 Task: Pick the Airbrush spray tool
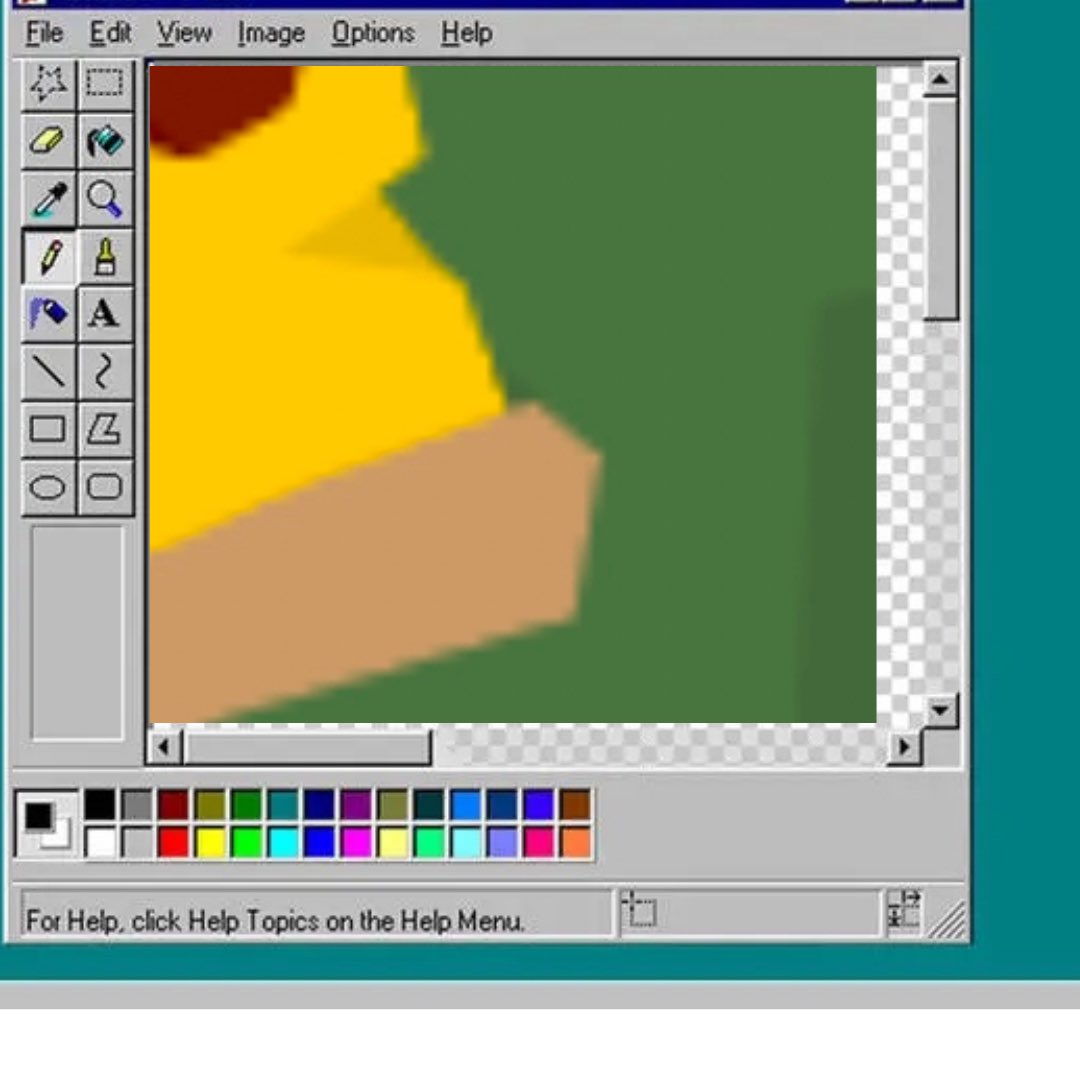[x=48, y=314]
